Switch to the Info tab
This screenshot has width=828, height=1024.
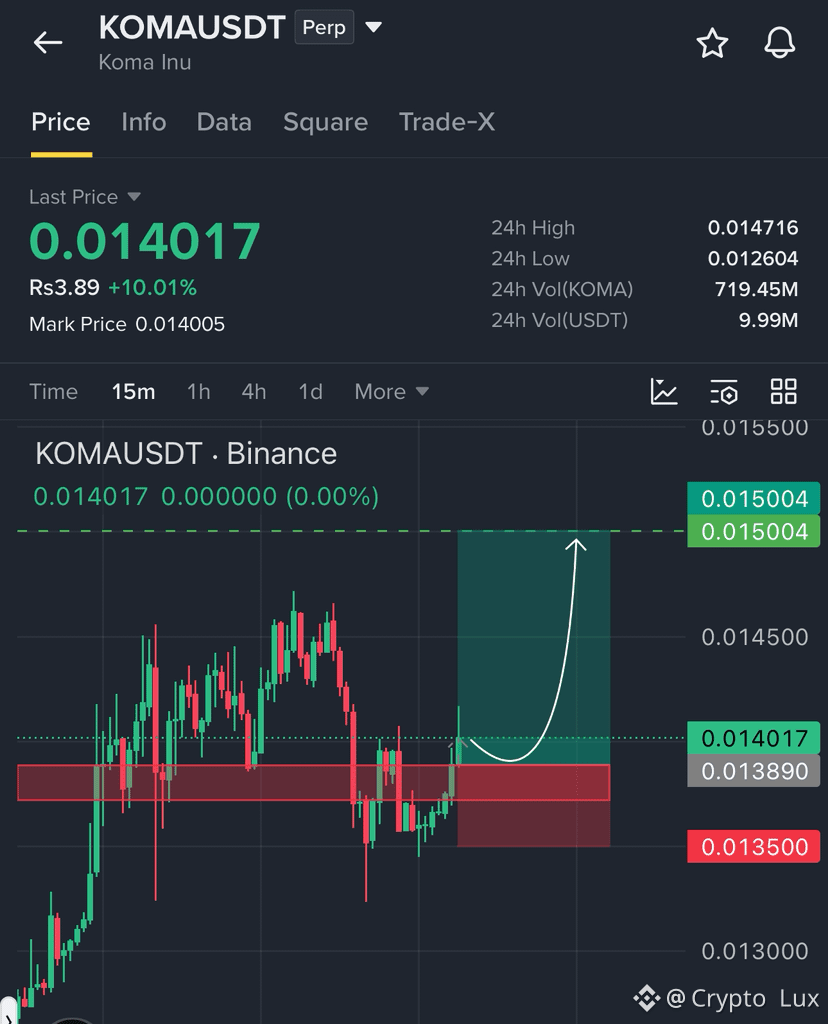click(144, 122)
